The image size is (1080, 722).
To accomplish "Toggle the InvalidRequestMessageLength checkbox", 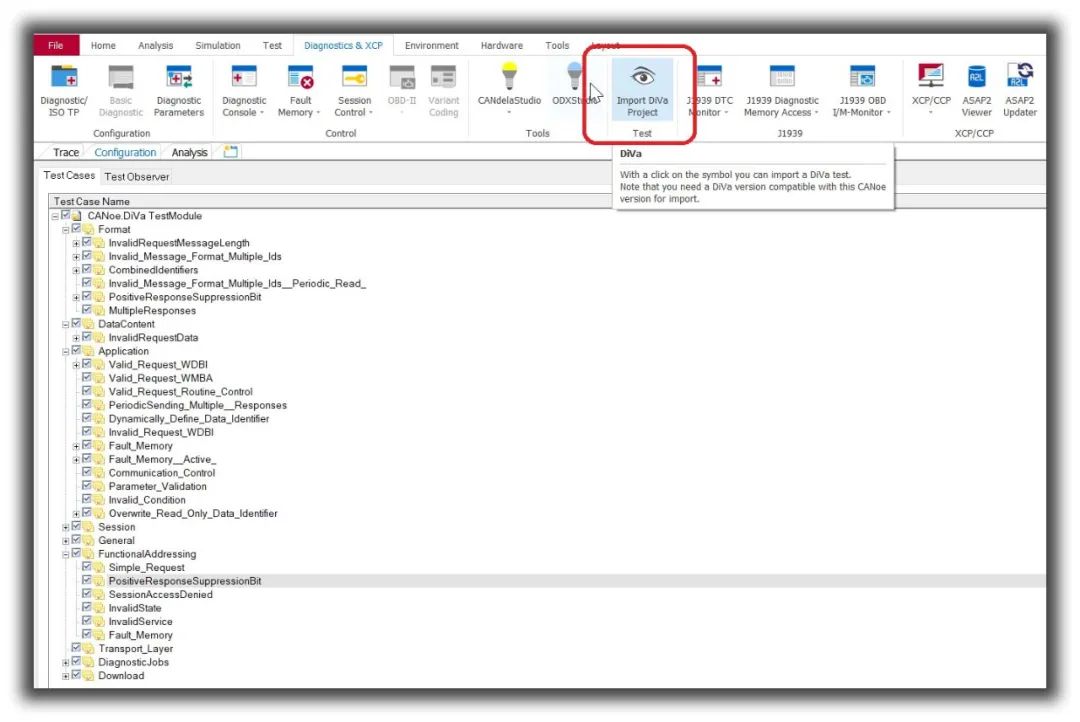I will pos(87,243).
